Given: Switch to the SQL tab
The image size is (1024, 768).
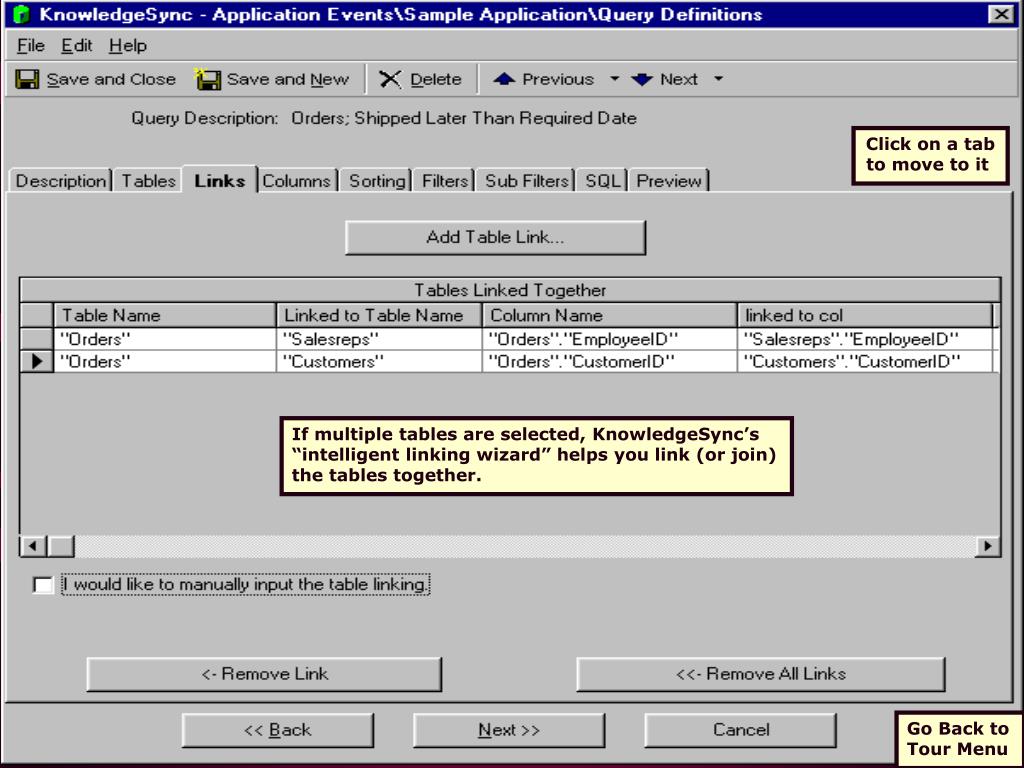Looking at the screenshot, I should (x=602, y=181).
